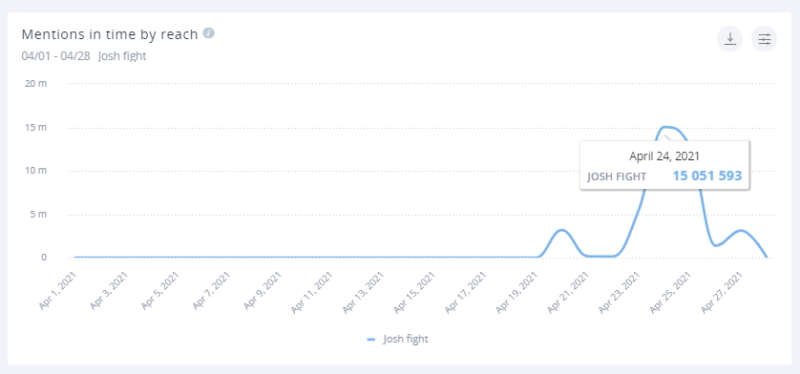
Task: Click the info icon beside the chart title
Action: click(x=208, y=33)
